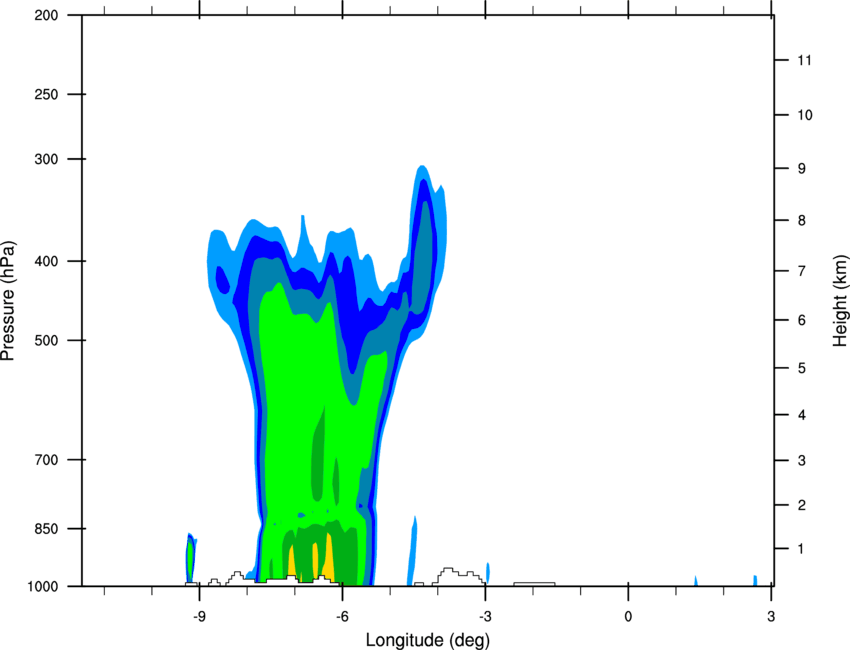Viewport: 850px width, 650px height.
Task: Click the 'Pressure (hPa)' axis title
Action: pos(8,301)
